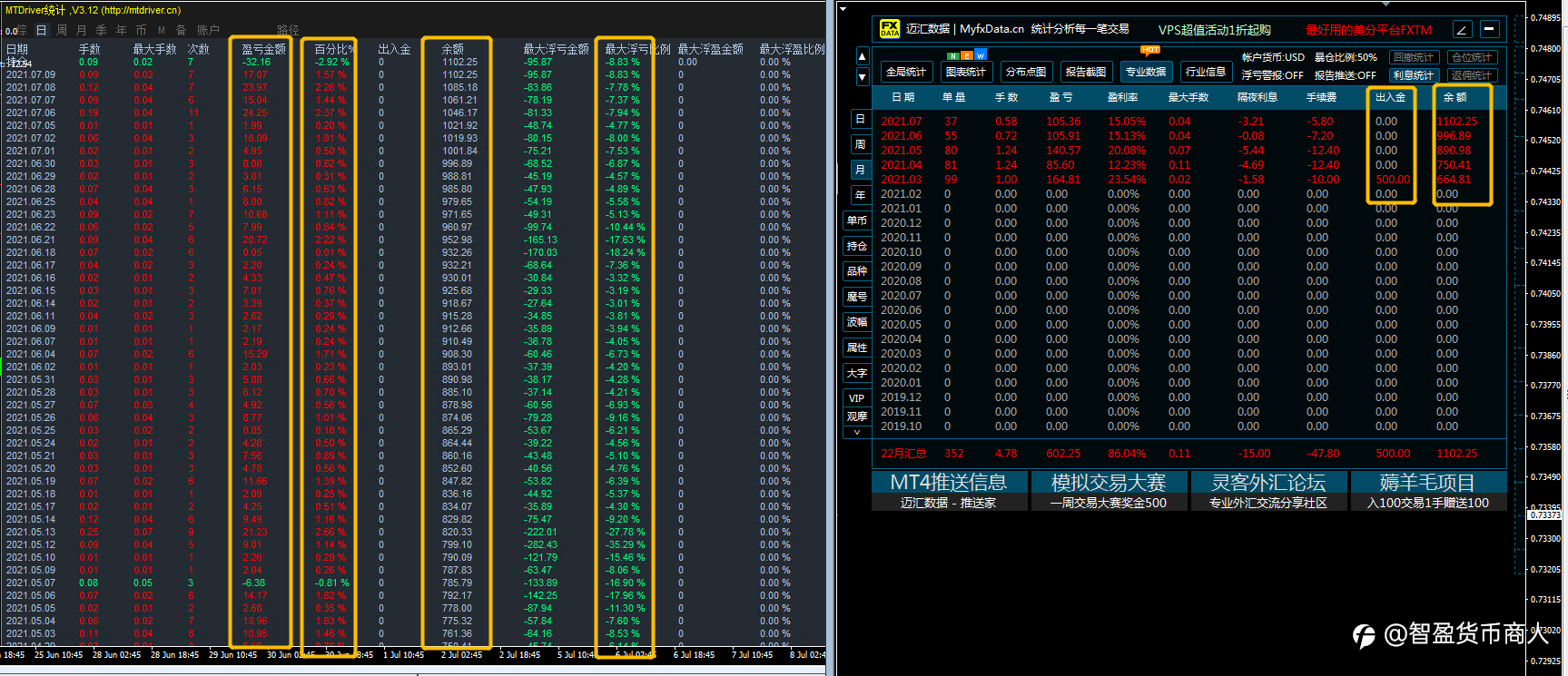Select the 周 period in MyfxData sidebar
The image size is (1568, 676).
coord(860,144)
